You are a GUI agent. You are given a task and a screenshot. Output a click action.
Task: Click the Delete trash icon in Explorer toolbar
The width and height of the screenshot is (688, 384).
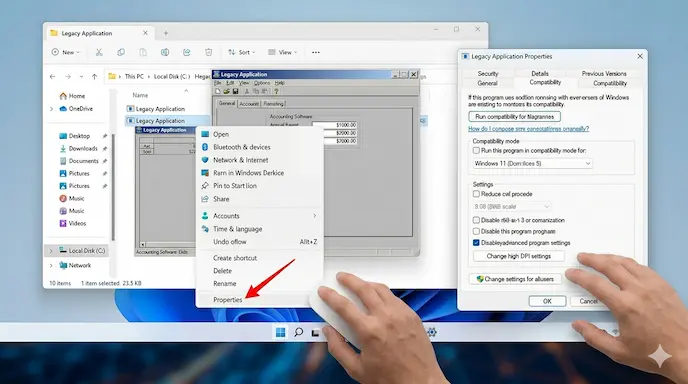pos(208,52)
